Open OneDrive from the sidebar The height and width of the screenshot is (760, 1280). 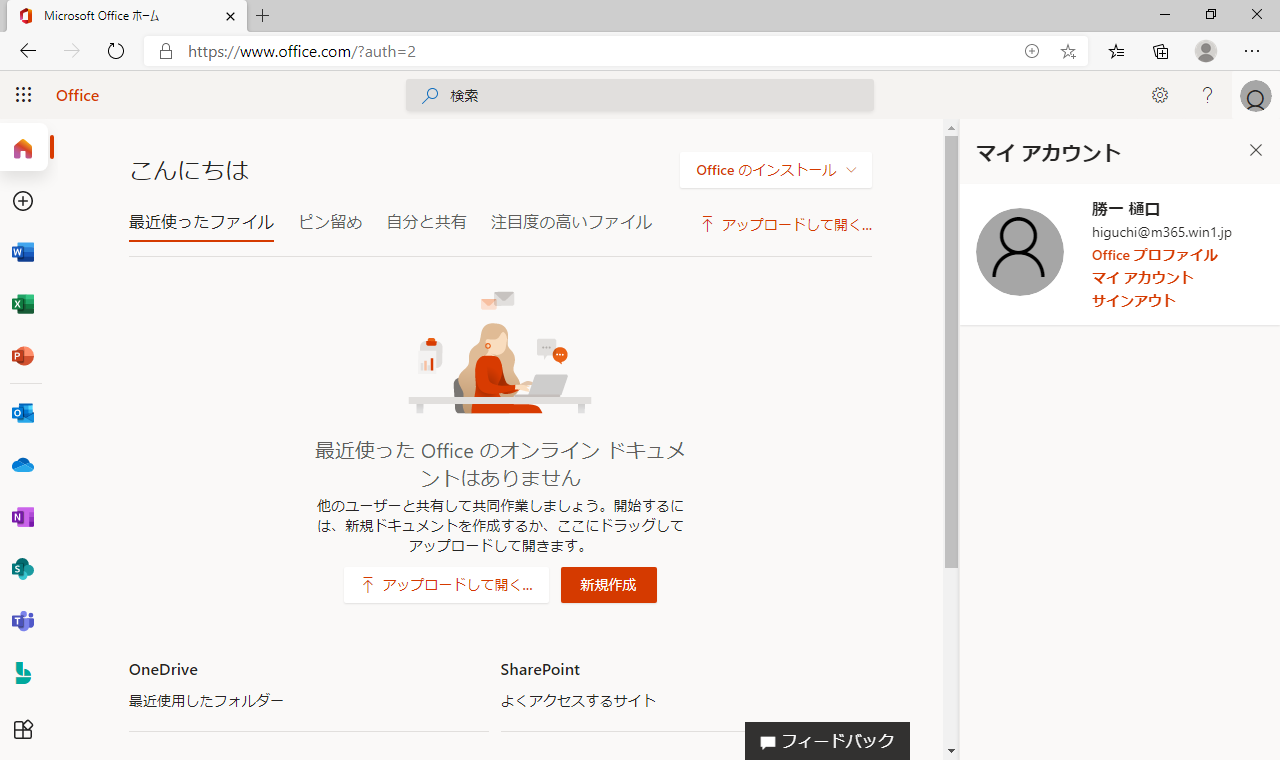tap(23, 465)
